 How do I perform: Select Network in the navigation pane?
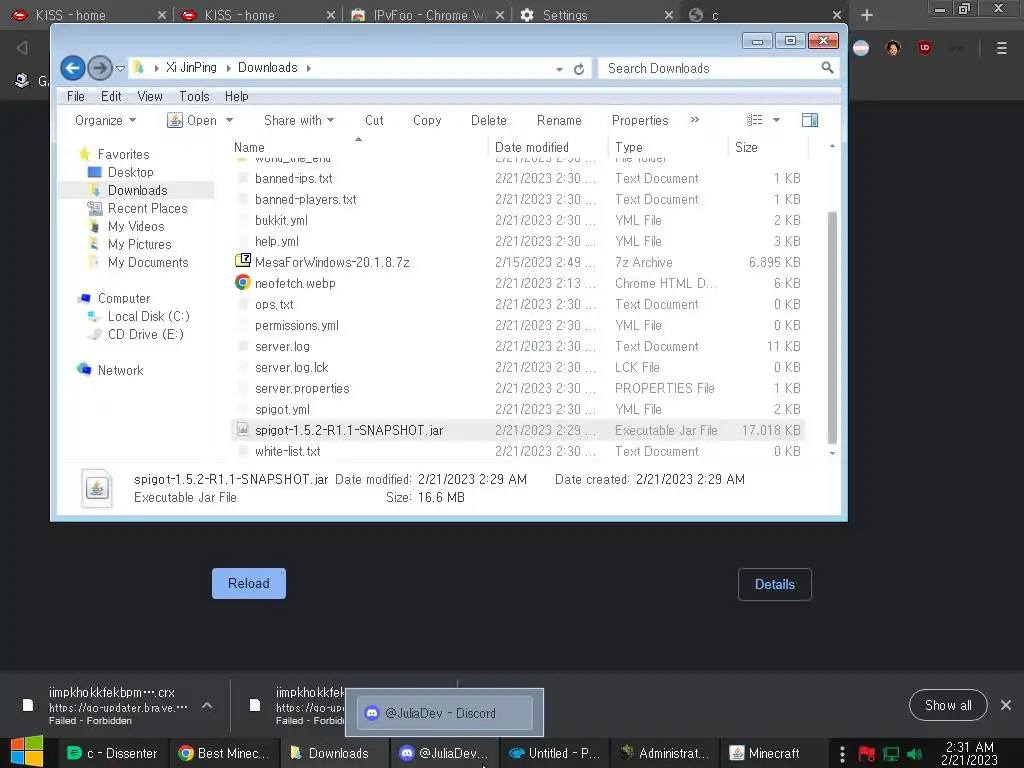(x=120, y=370)
